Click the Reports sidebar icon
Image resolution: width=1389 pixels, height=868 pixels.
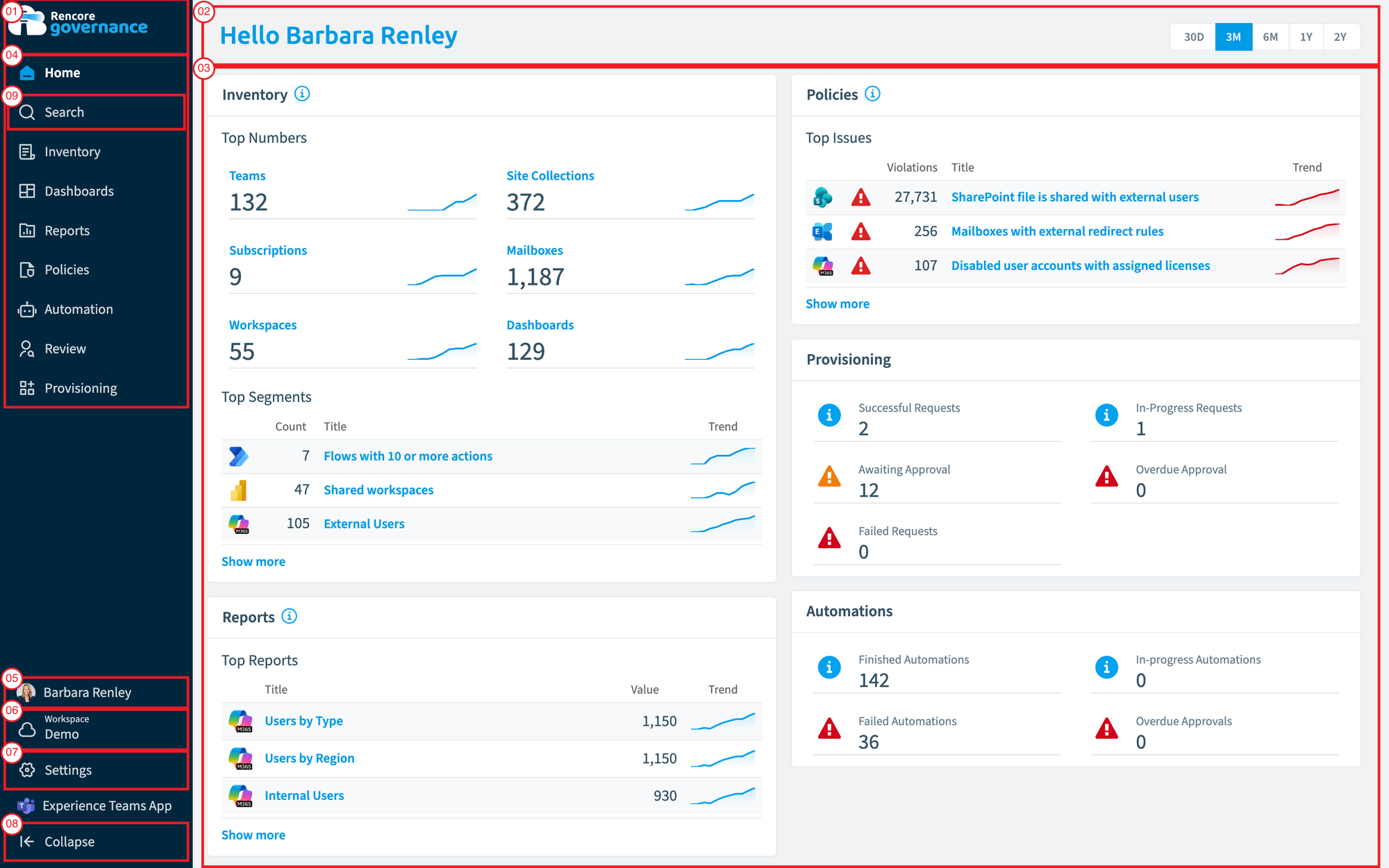pos(27,231)
